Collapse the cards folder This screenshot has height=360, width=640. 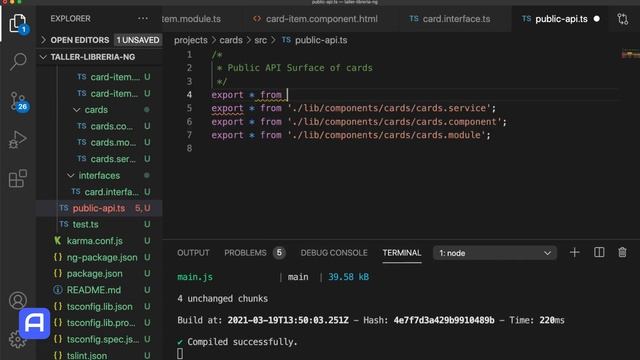tap(96, 110)
